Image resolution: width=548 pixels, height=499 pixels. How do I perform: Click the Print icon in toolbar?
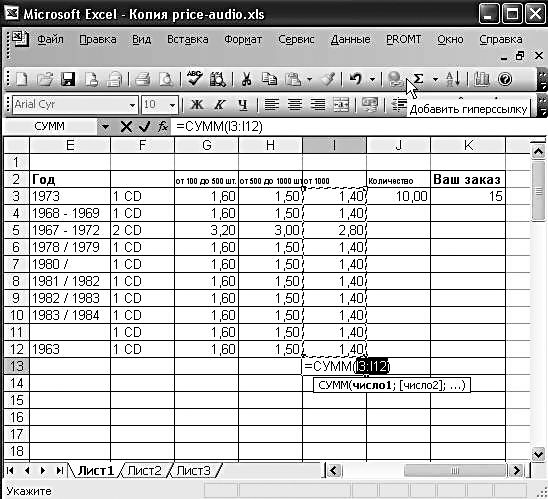(x=142, y=79)
